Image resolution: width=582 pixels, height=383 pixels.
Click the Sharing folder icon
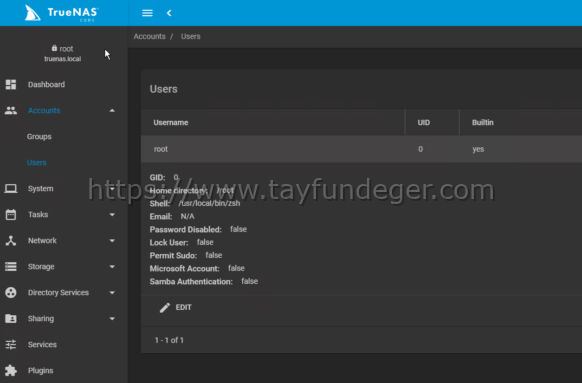point(11,318)
